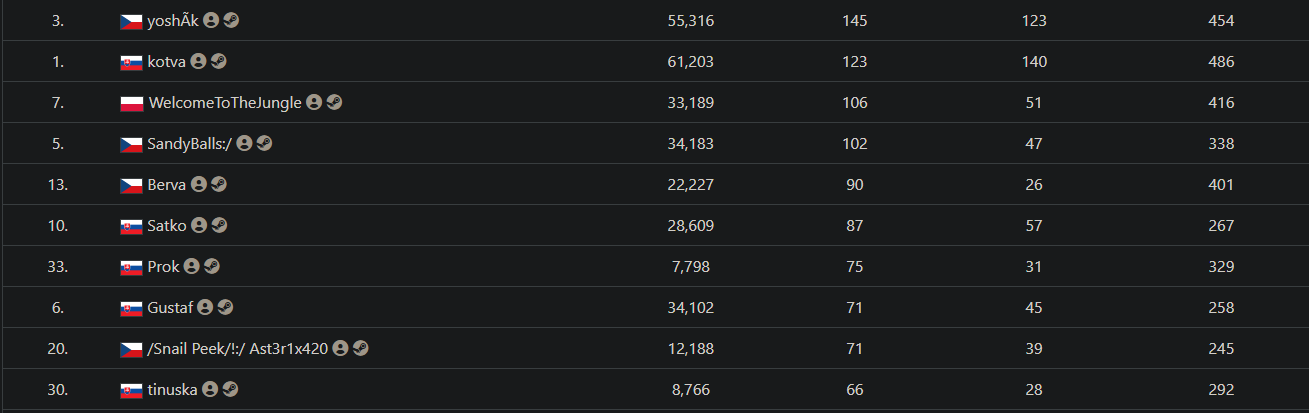The image size is (1309, 413).
Task: Click rank 33. in the Prok row
Action: point(57,267)
